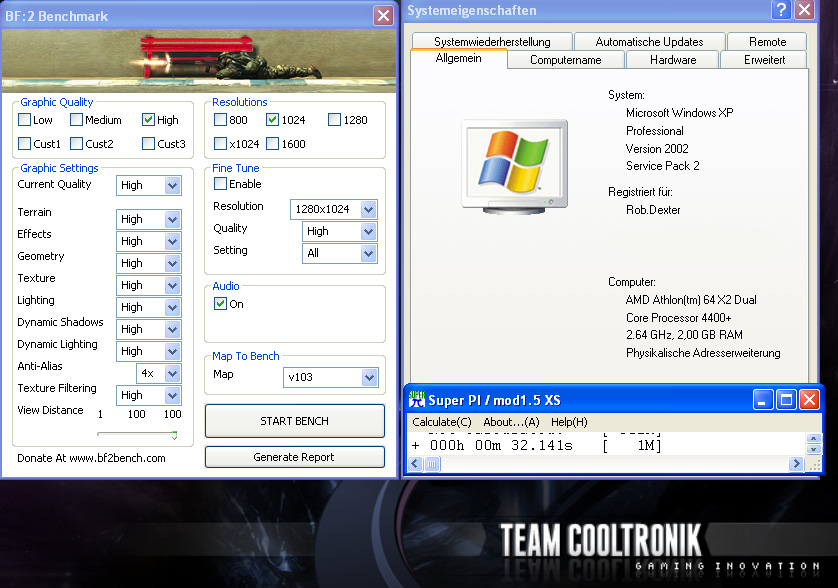Click Generate Report button

coord(294,457)
